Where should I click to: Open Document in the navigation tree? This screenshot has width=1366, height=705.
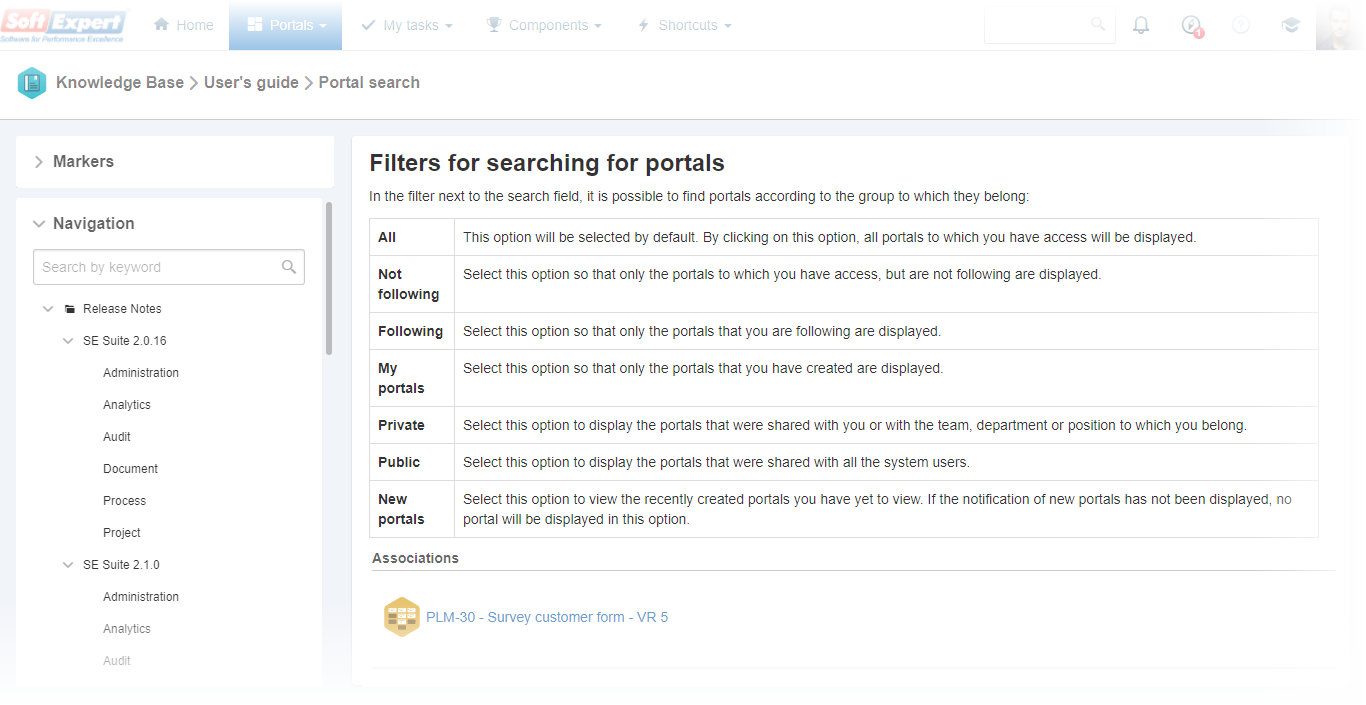pyautogui.click(x=130, y=469)
